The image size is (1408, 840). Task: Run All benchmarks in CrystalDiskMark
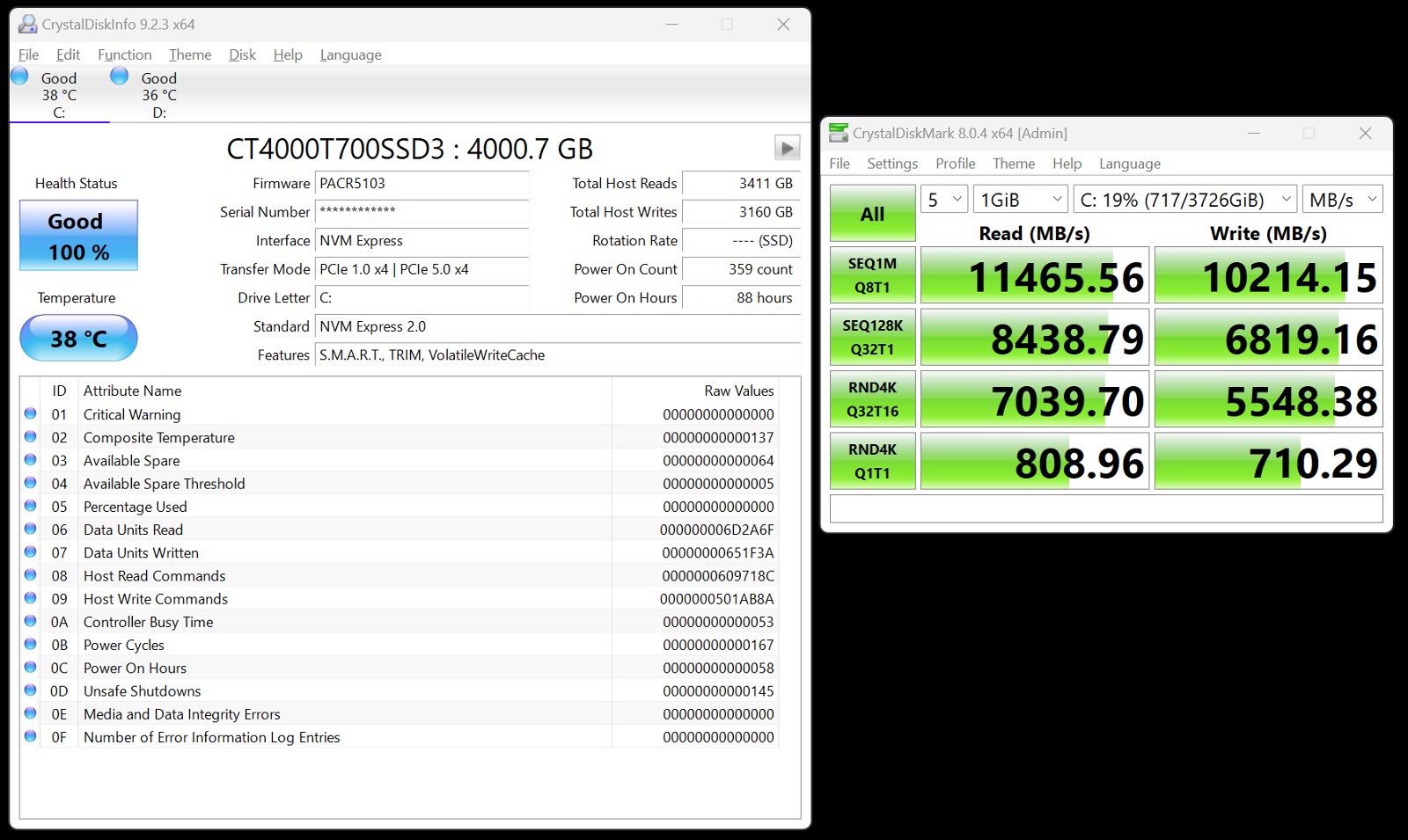click(872, 214)
